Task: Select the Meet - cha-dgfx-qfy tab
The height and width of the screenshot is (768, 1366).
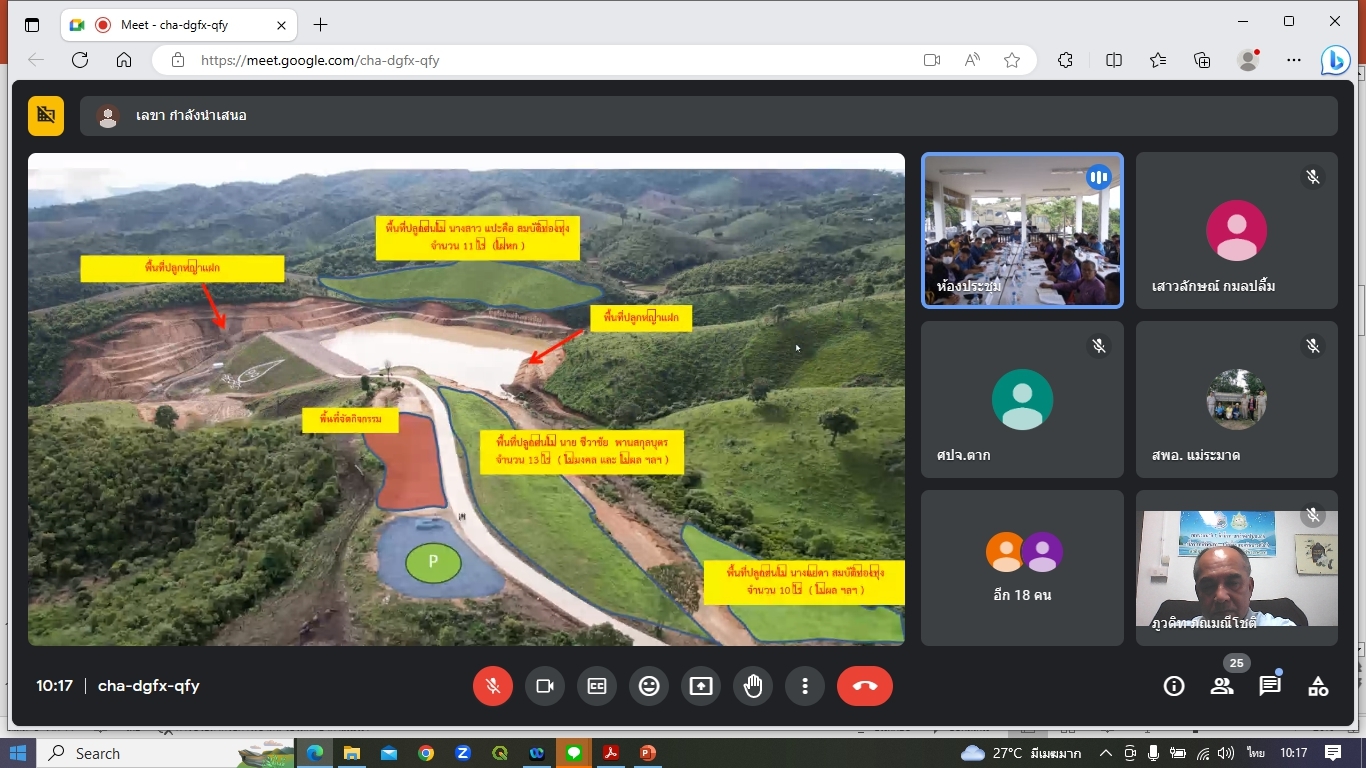Action: tap(178, 25)
